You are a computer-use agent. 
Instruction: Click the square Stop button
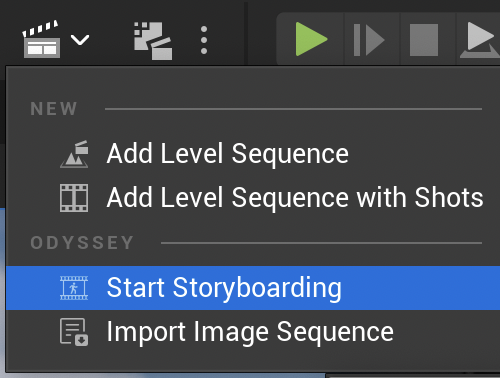pos(424,40)
